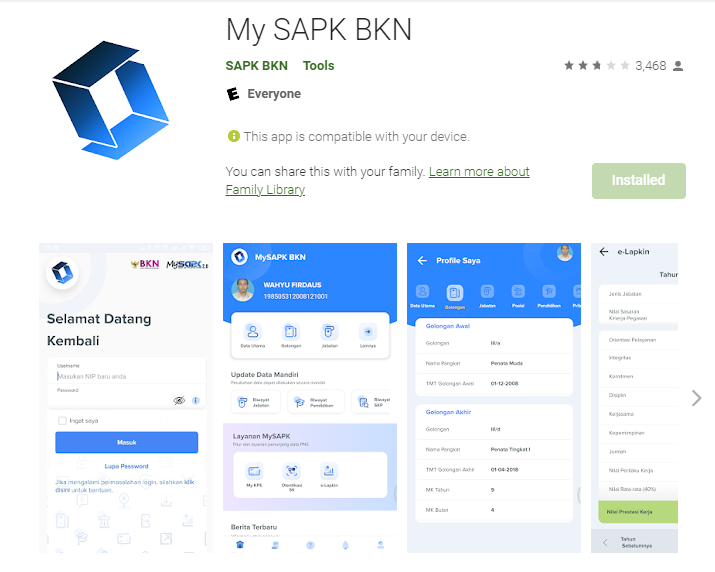Click the Orientasi Pelayanan row
Image resolution: width=715 pixels, height=572 pixels.
pyautogui.click(x=638, y=340)
